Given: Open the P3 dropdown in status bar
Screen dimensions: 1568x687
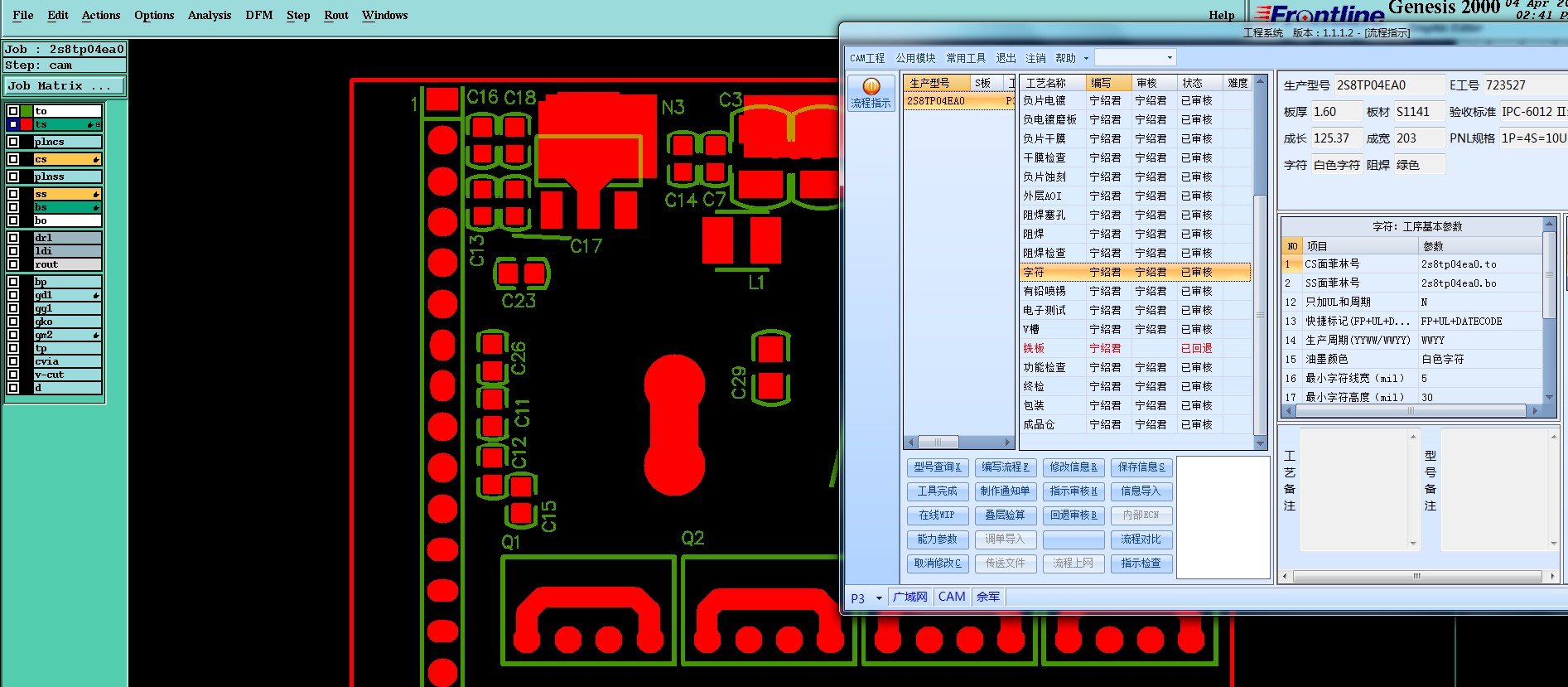Looking at the screenshot, I should click(x=879, y=598).
